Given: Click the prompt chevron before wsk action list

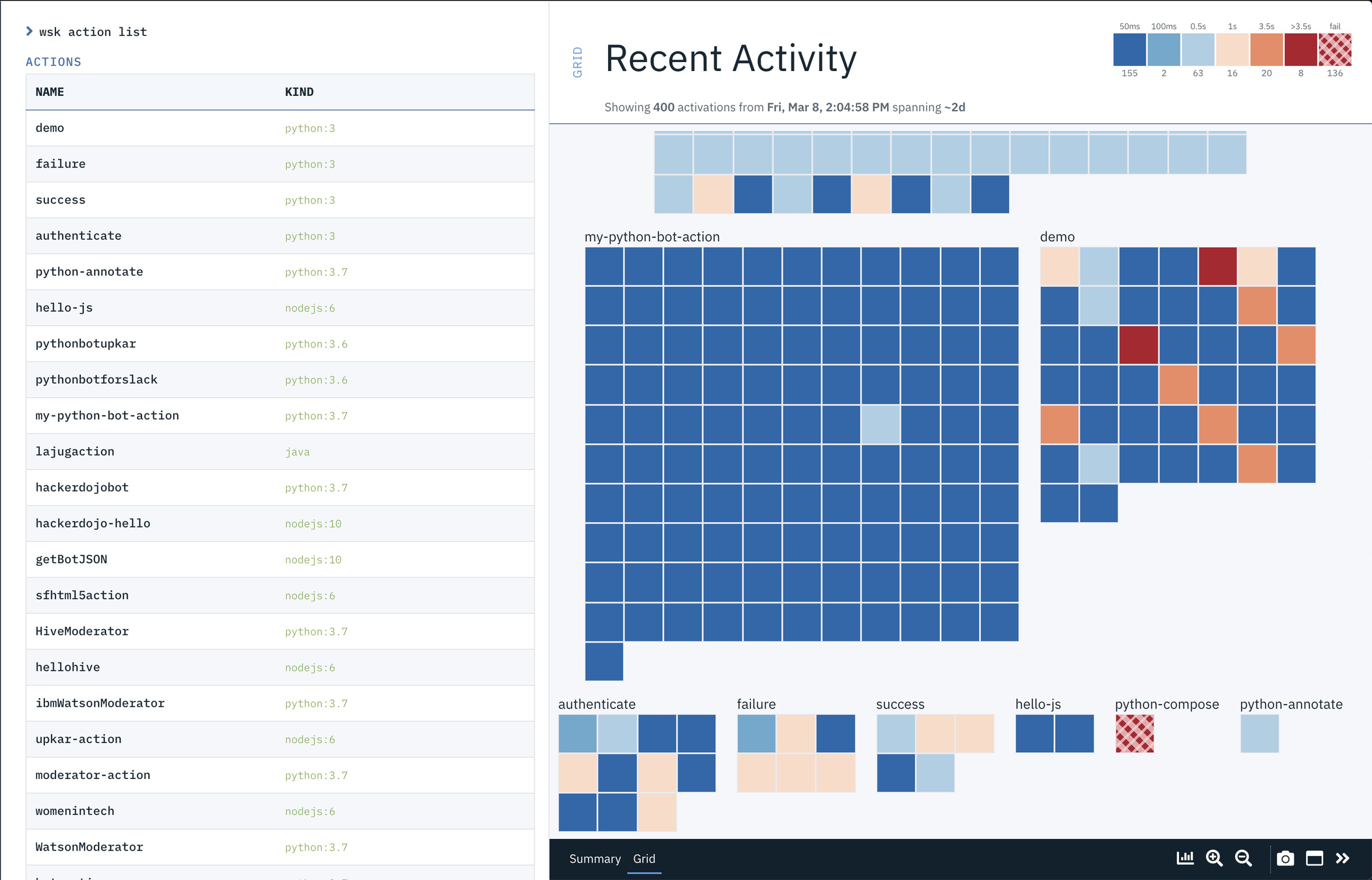Looking at the screenshot, I should 29,31.
